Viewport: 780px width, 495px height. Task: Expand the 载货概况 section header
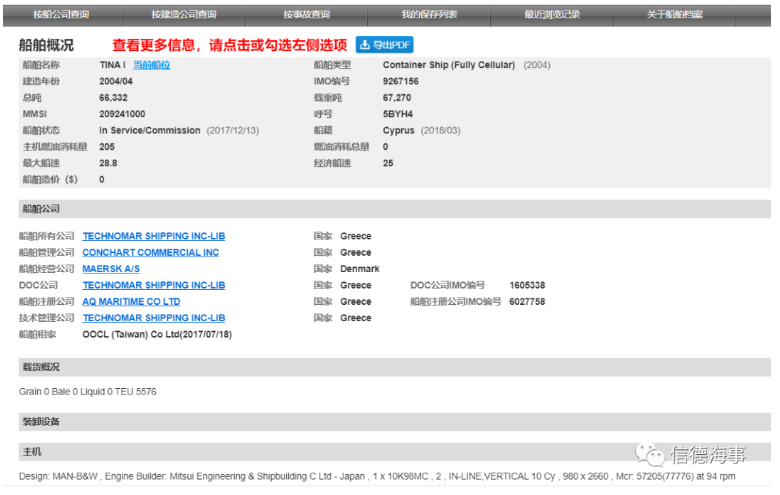click(40, 367)
